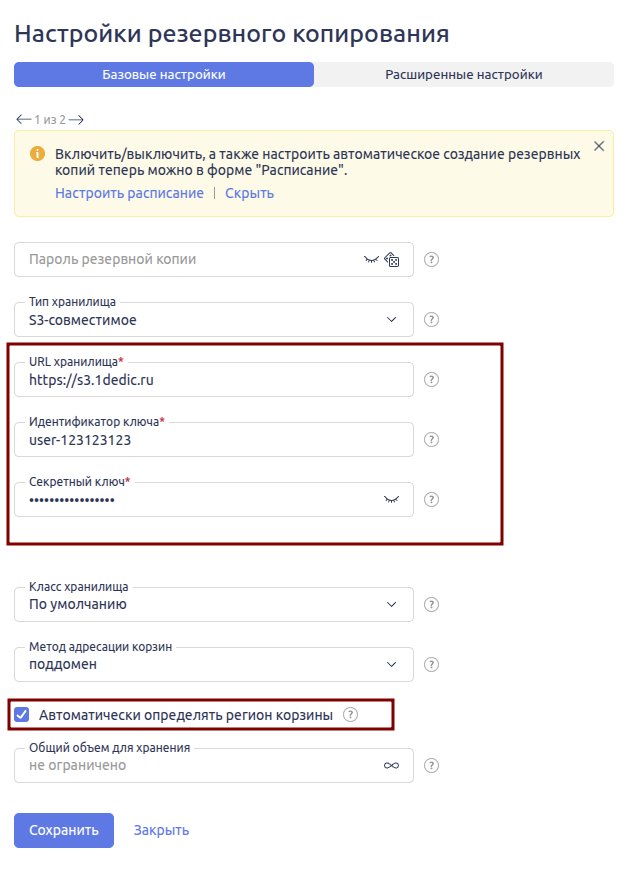The height and width of the screenshot is (877, 634).
Task: Click the Настроить расписание link
Action: [x=129, y=193]
